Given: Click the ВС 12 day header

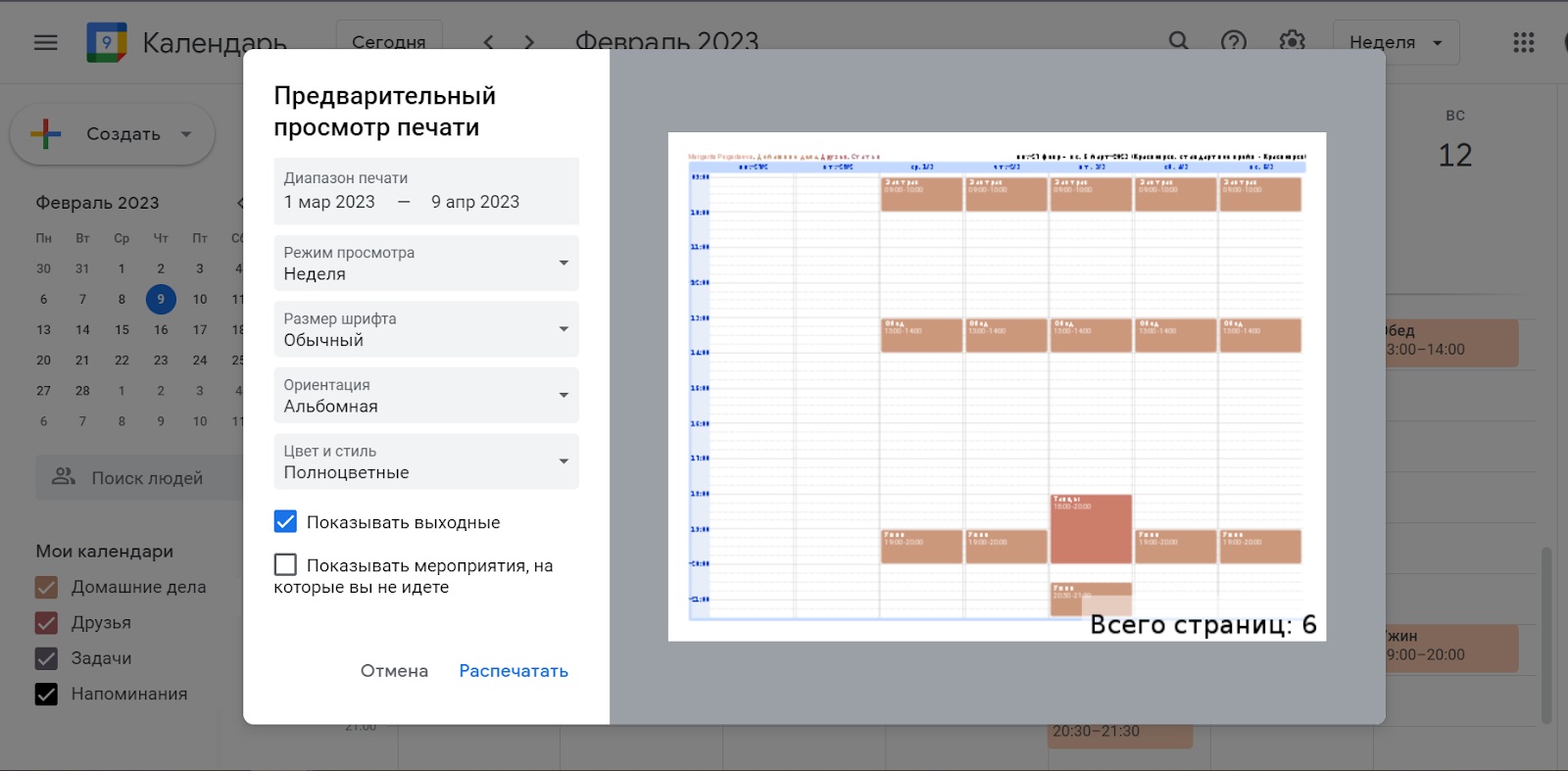Looking at the screenshot, I should [1455, 140].
